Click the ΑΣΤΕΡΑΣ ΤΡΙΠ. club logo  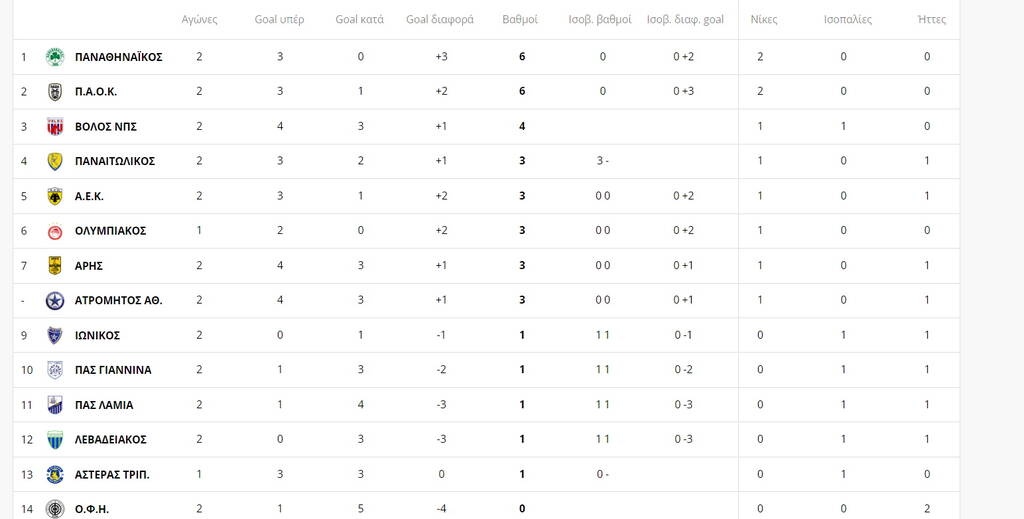[55, 474]
